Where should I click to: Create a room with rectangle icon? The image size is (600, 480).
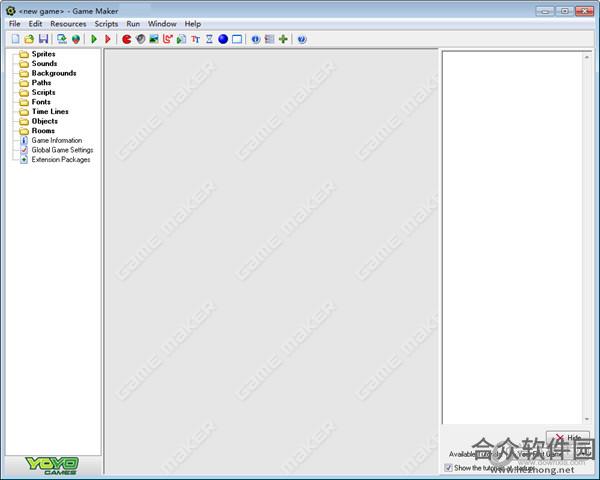(237, 39)
